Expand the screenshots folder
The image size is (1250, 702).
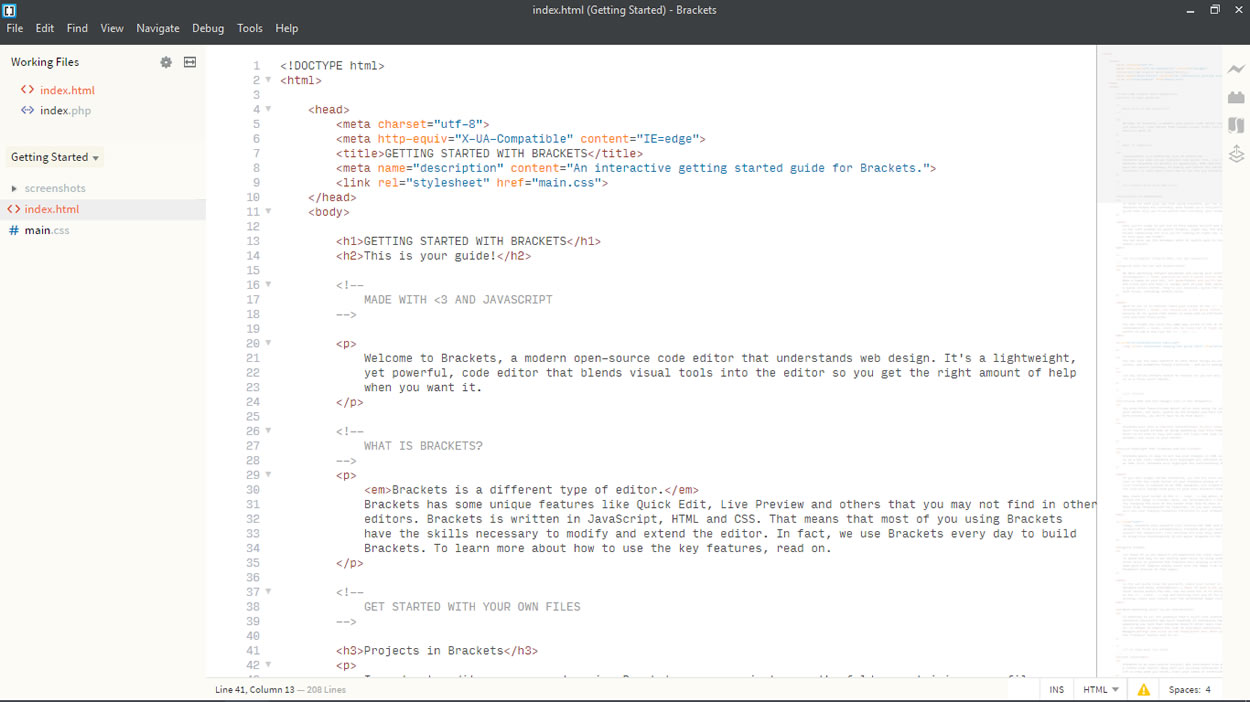click(x=14, y=188)
